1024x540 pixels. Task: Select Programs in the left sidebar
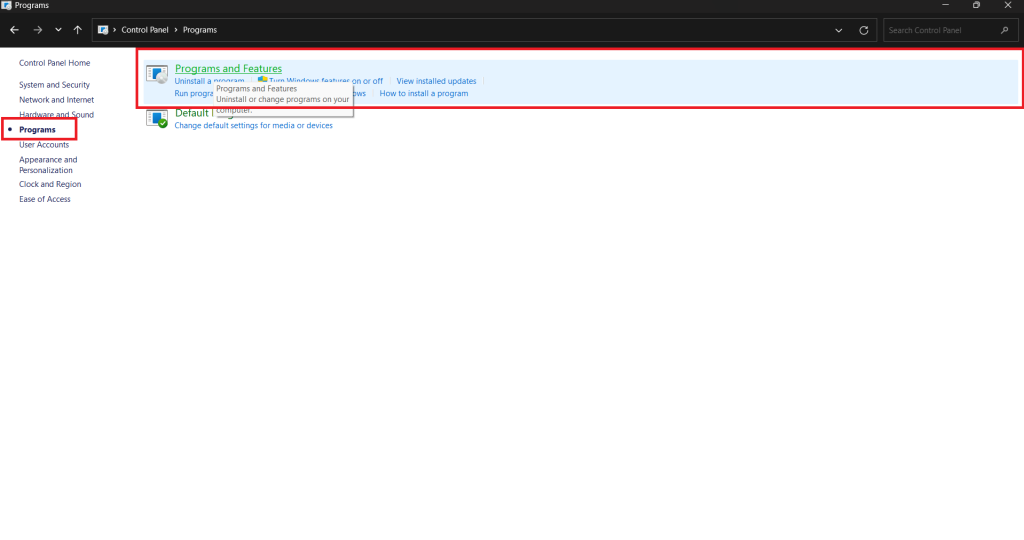click(37, 130)
